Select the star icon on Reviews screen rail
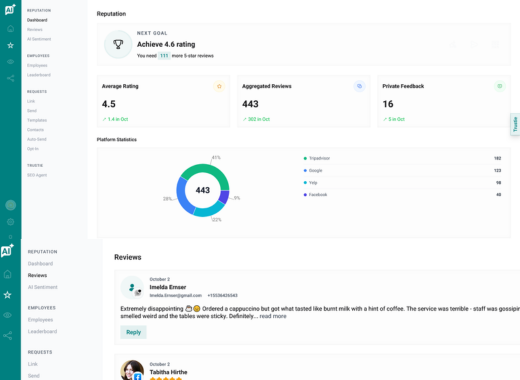Viewport: 520px width, 380px height. [x=7, y=295]
